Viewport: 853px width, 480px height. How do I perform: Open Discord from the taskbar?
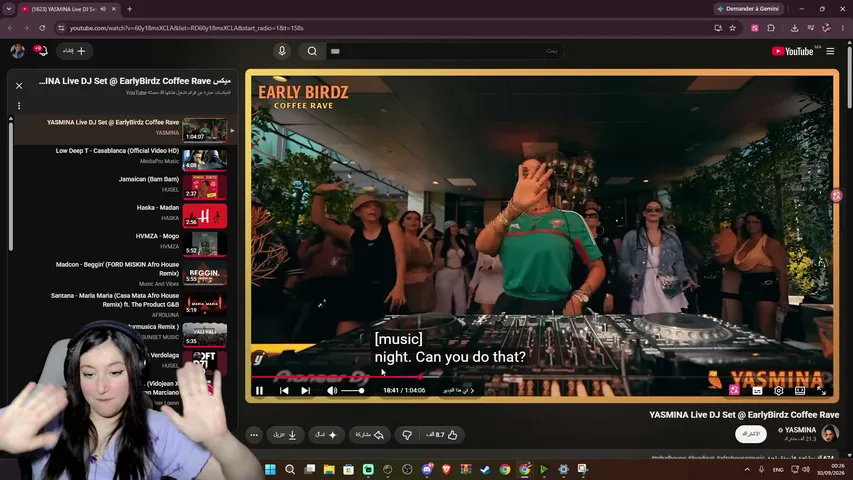pos(427,469)
